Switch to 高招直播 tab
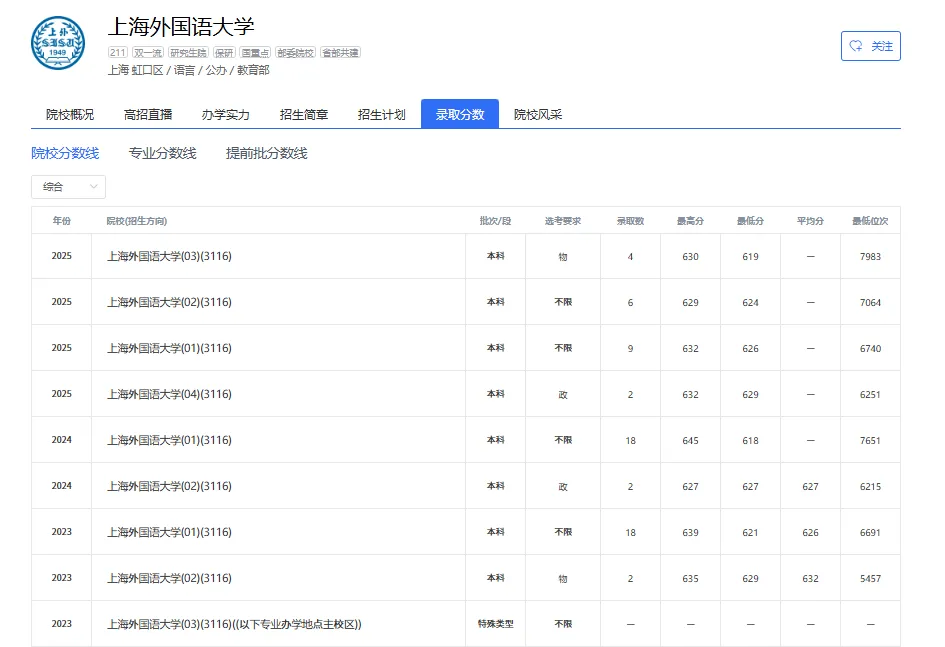Screen dimensions: 945x647 (x=148, y=114)
